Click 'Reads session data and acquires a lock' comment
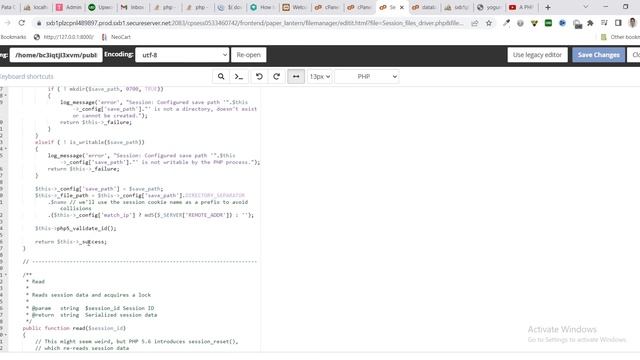 click(x=91, y=295)
